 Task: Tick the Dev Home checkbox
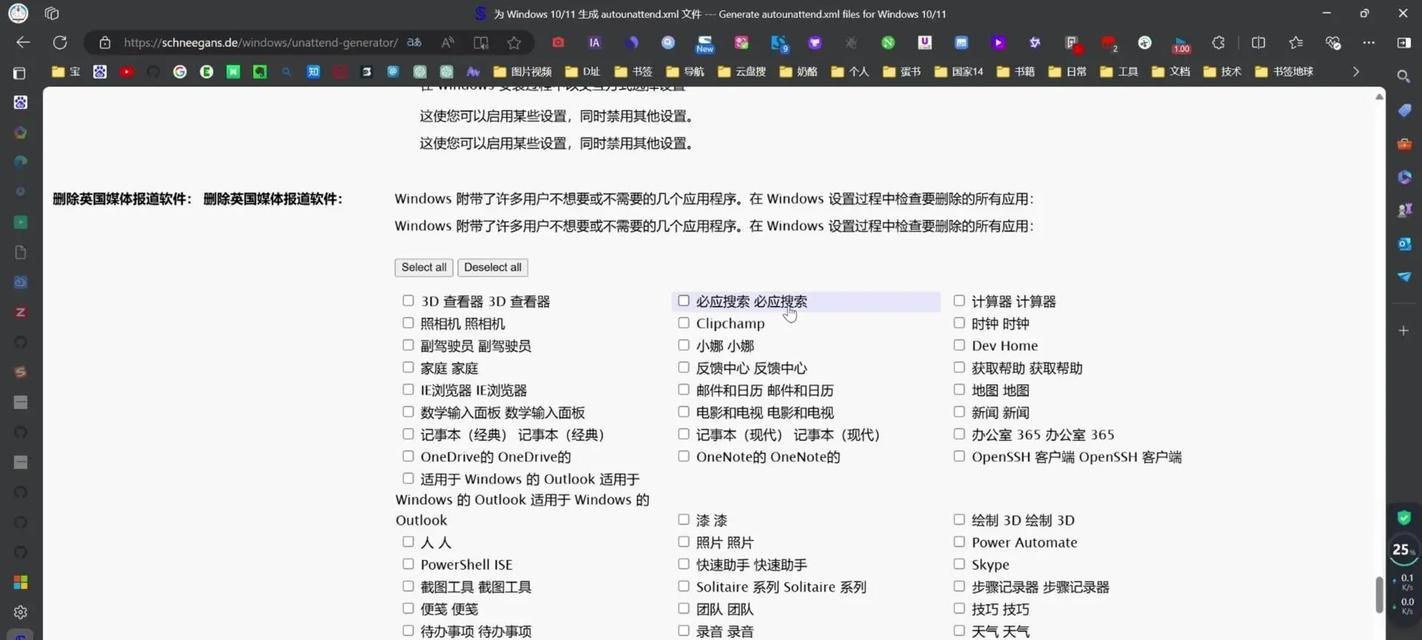[959, 345]
